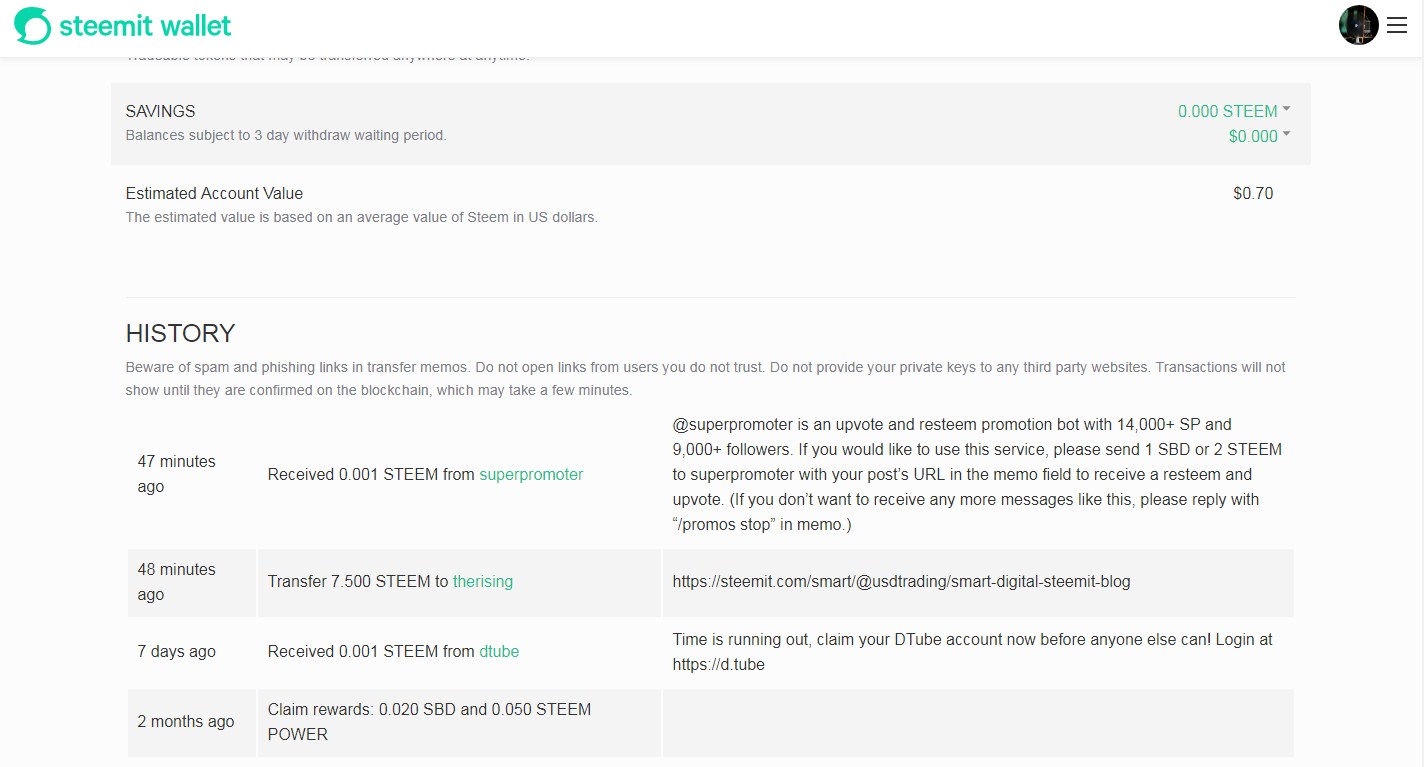The height and width of the screenshot is (767, 1424).
Task: Select 'Received 0.001 STEEM from' text before superpromoter
Action: [x=371, y=474]
